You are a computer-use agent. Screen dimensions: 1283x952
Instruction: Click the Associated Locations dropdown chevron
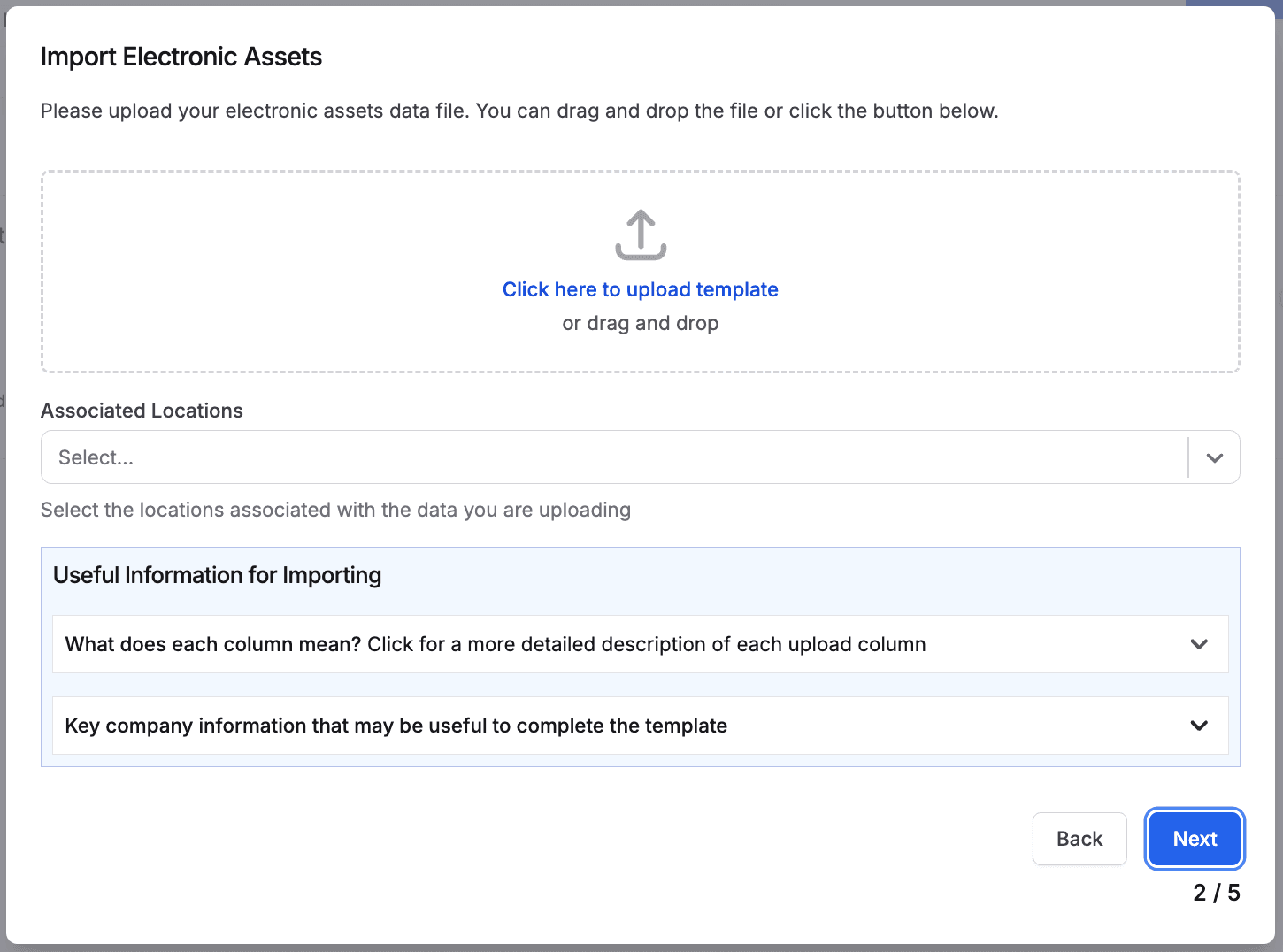1214,457
